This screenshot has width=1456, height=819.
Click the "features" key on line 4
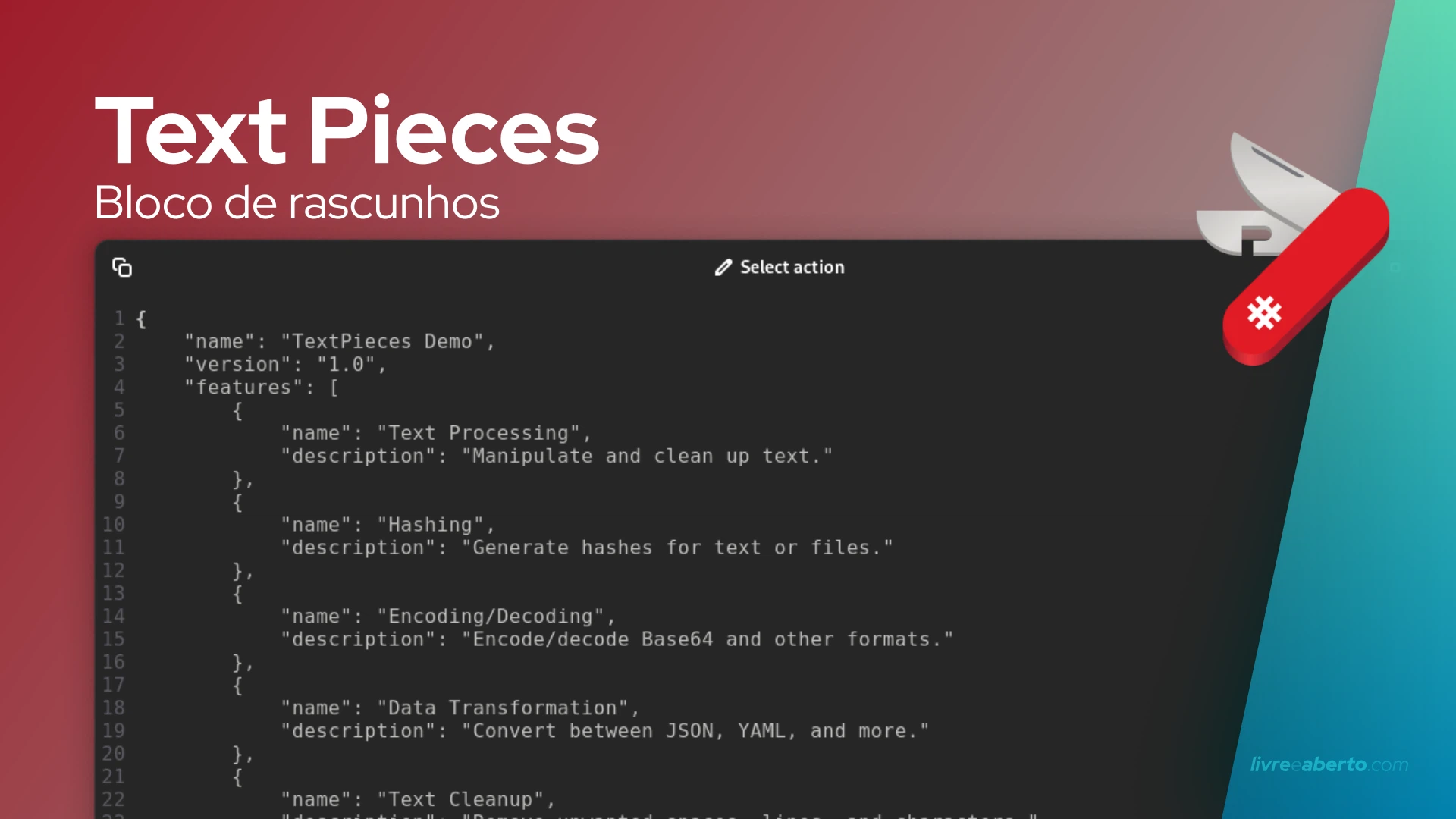(x=243, y=387)
